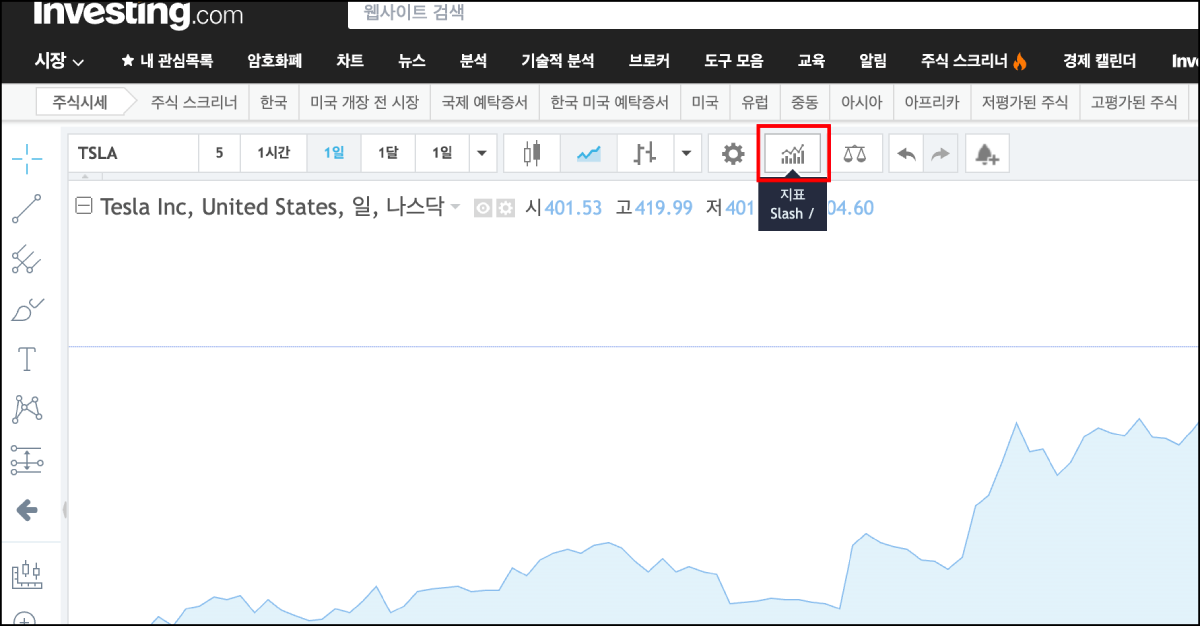This screenshot has height=626, width=1200.
Task: Open the 차트 menu
Action: 350,61
